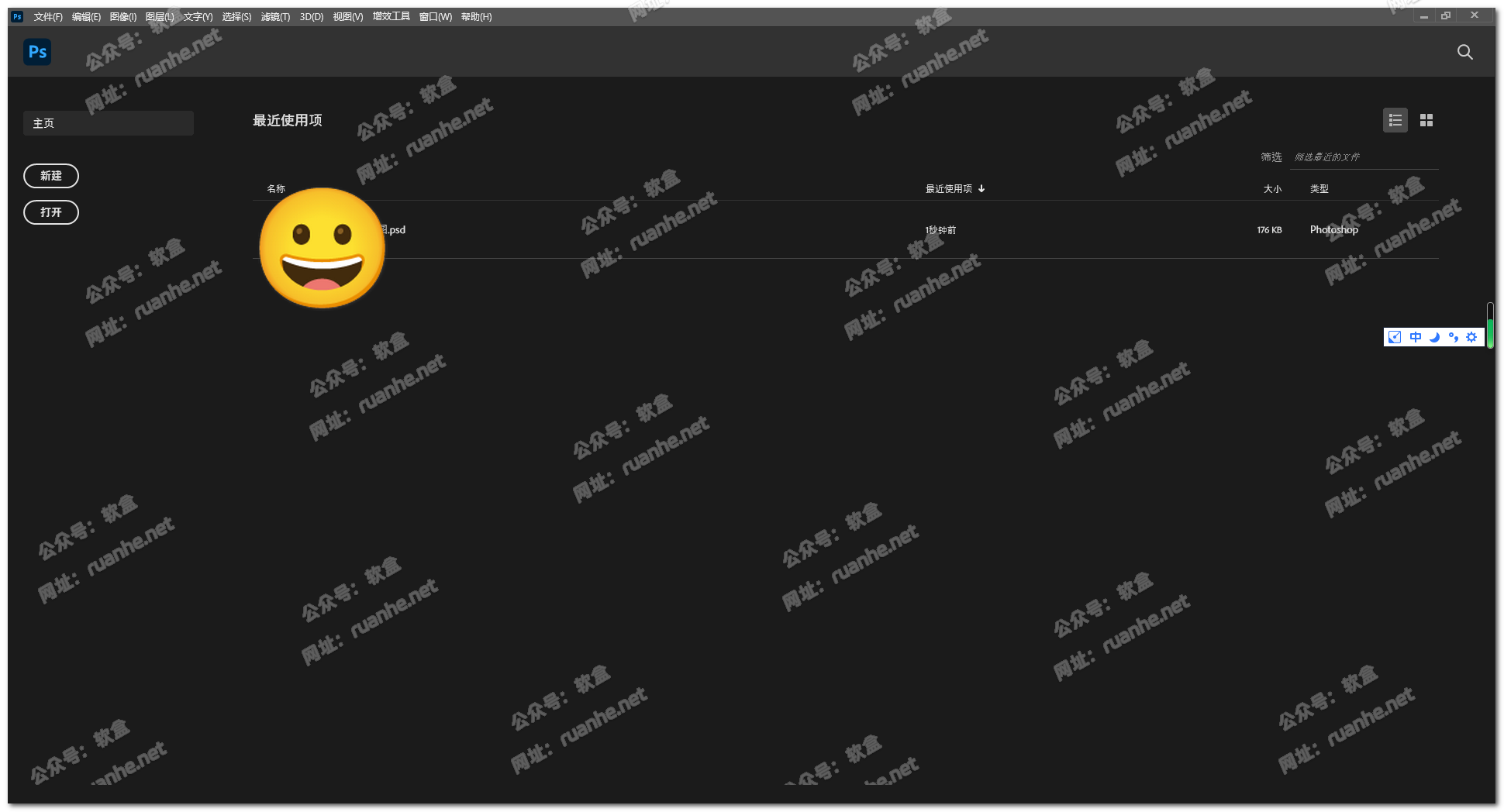Click the small Ps title bar icon
The width and height of the screenshot is (1504, 812).
tap(17, 16)
